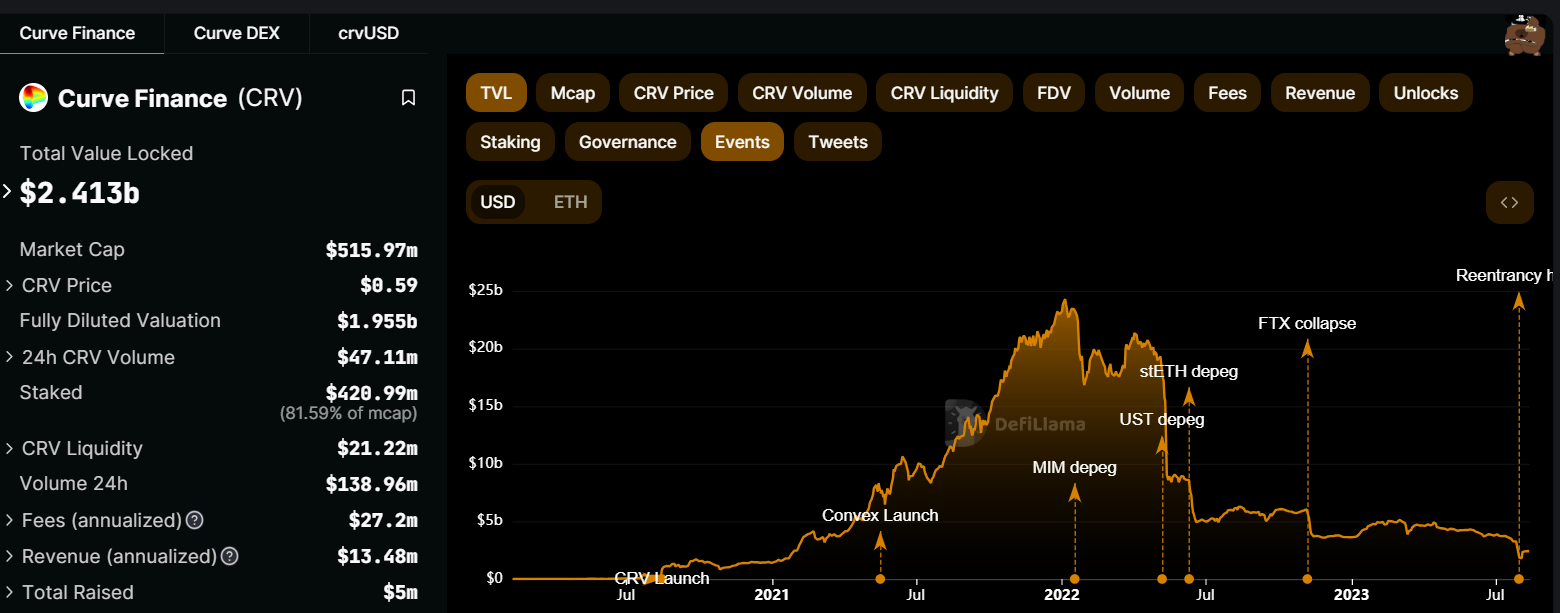Click the Staked value $420.99m
Screen dimensions: 1560x613
click(371, 393)
